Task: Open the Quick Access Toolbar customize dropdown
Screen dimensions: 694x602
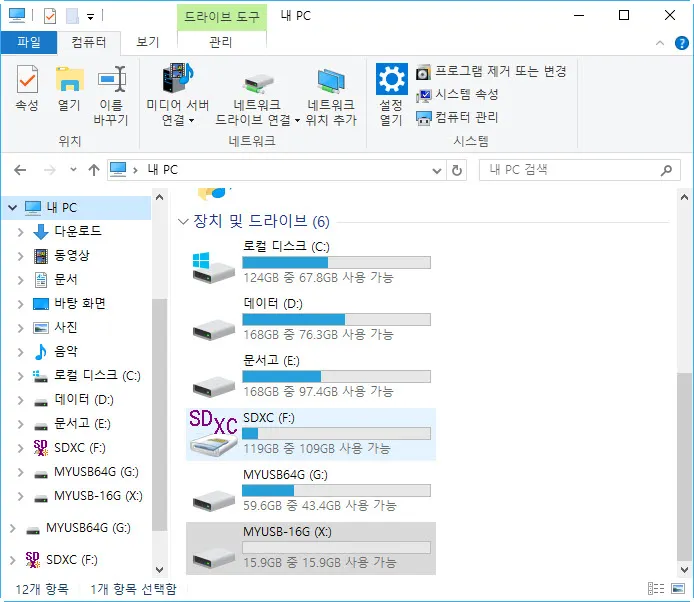Action: click(x=90, y=17)
